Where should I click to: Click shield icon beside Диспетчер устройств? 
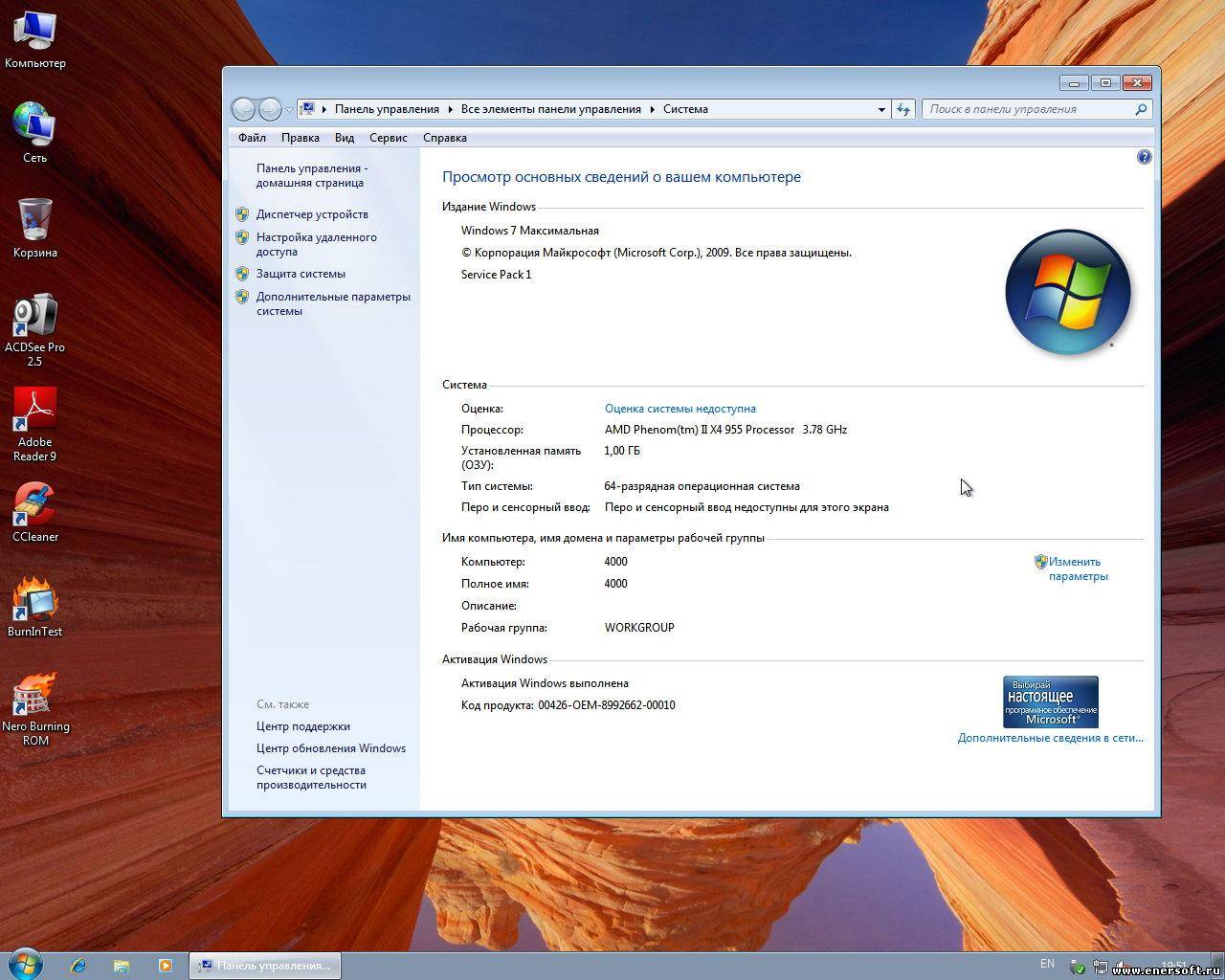(242, 214)
